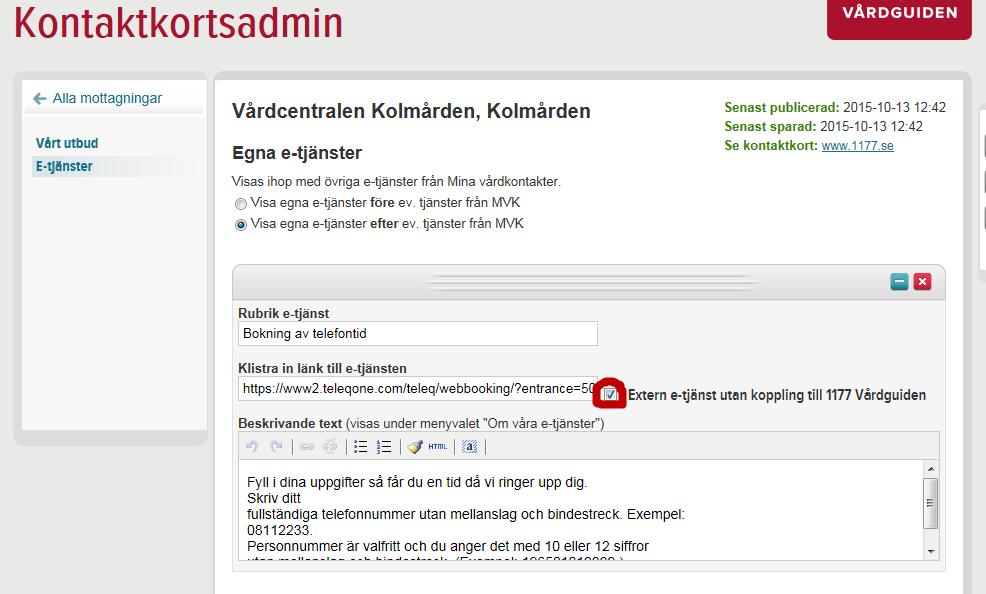Click 'Klistra in länk till e-tjänsten' label

point(323,368)
